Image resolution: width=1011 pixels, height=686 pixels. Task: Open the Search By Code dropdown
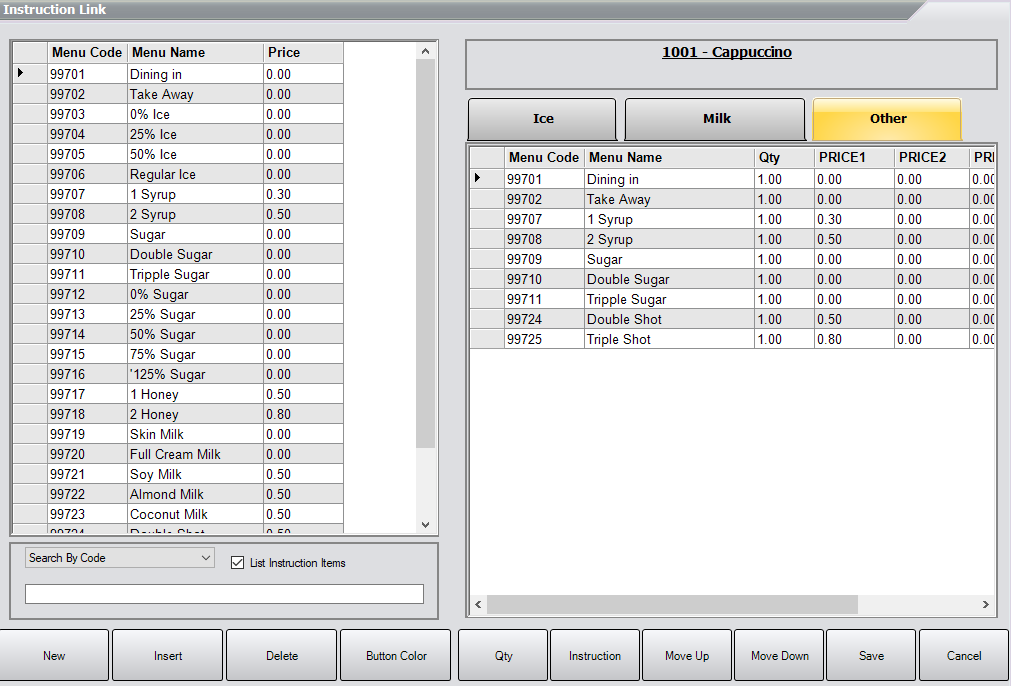pyautogui.click(x=119, y=558)
